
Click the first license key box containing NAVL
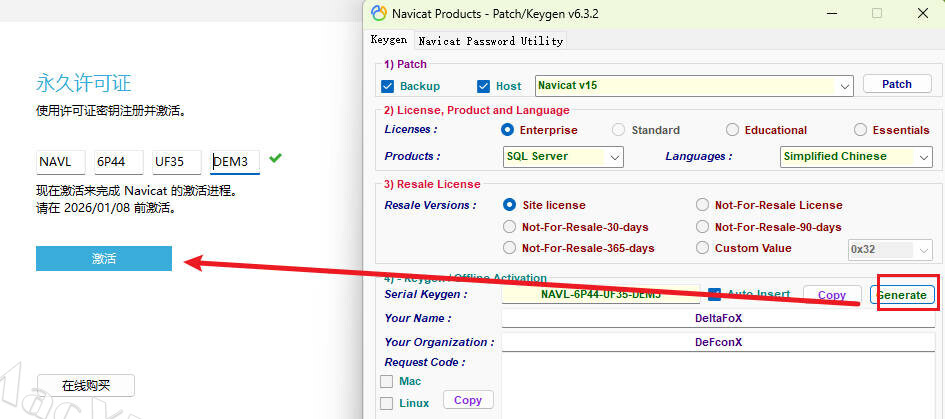(60, 162)
